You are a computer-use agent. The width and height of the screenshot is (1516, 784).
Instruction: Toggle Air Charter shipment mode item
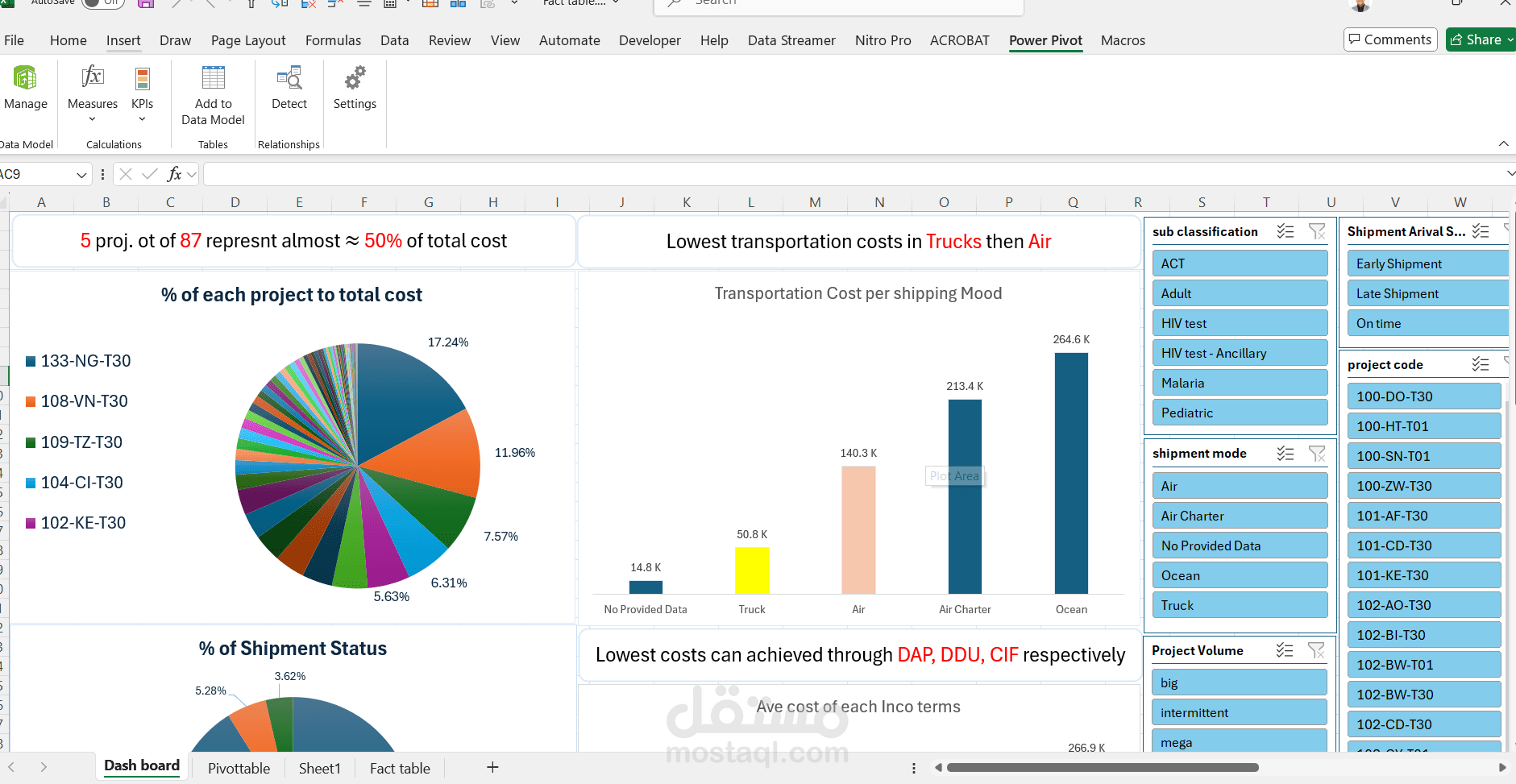pyautogui.click(x=1240, y=516)
